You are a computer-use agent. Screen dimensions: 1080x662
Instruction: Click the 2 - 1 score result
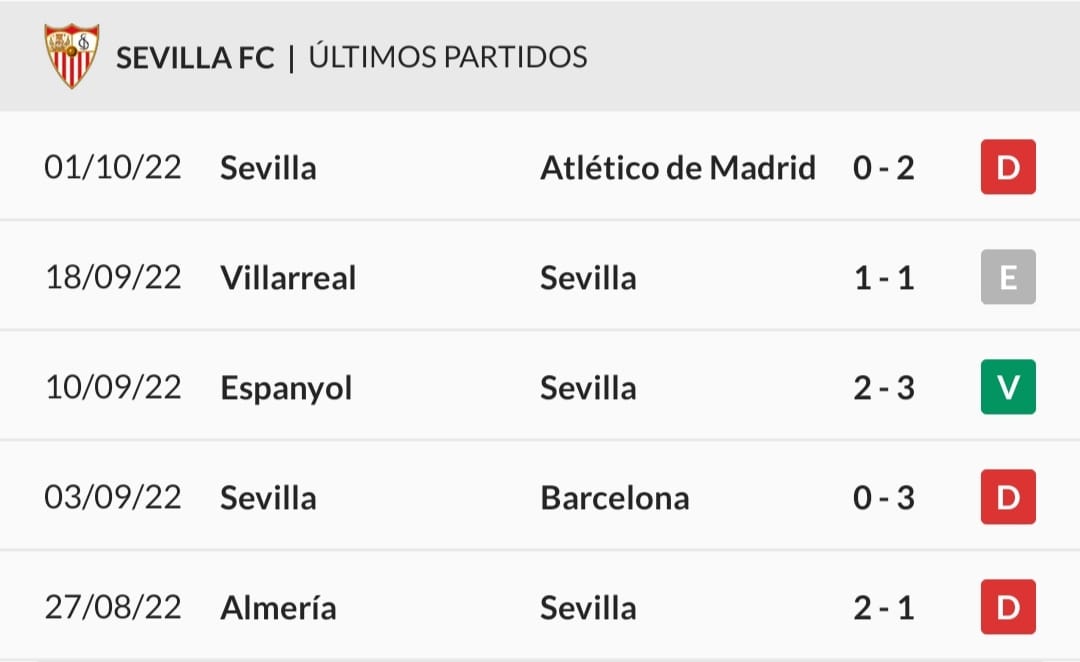point(884,608)
